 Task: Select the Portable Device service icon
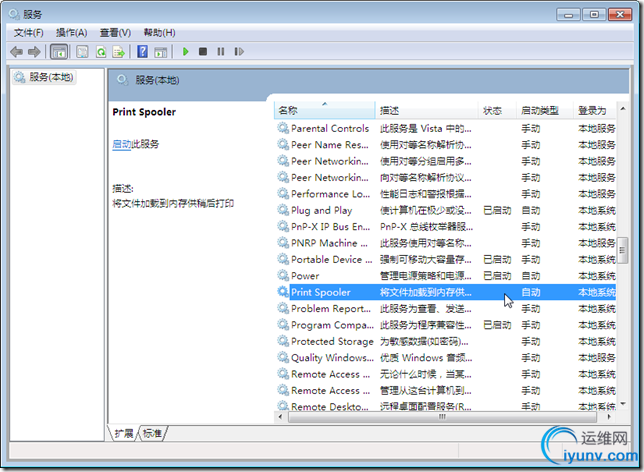tap(283, 259)
